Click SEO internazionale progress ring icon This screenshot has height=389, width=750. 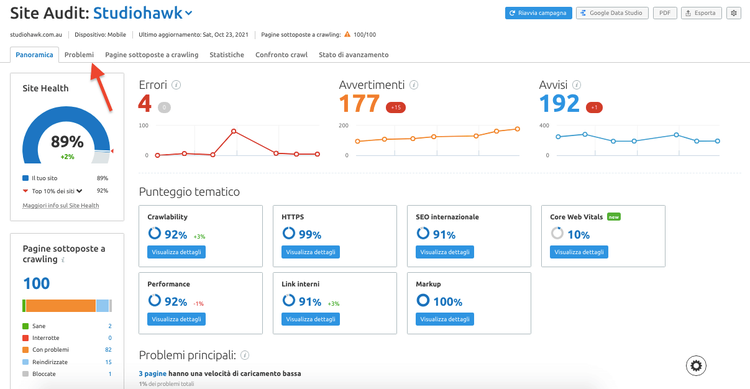point(423,233)
